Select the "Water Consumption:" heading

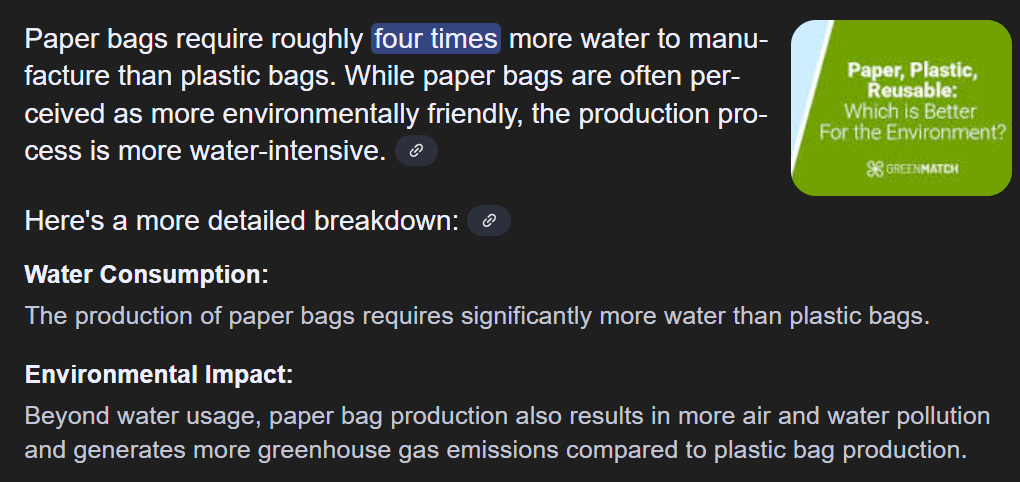pyautogui.click(x=146, y=275)
